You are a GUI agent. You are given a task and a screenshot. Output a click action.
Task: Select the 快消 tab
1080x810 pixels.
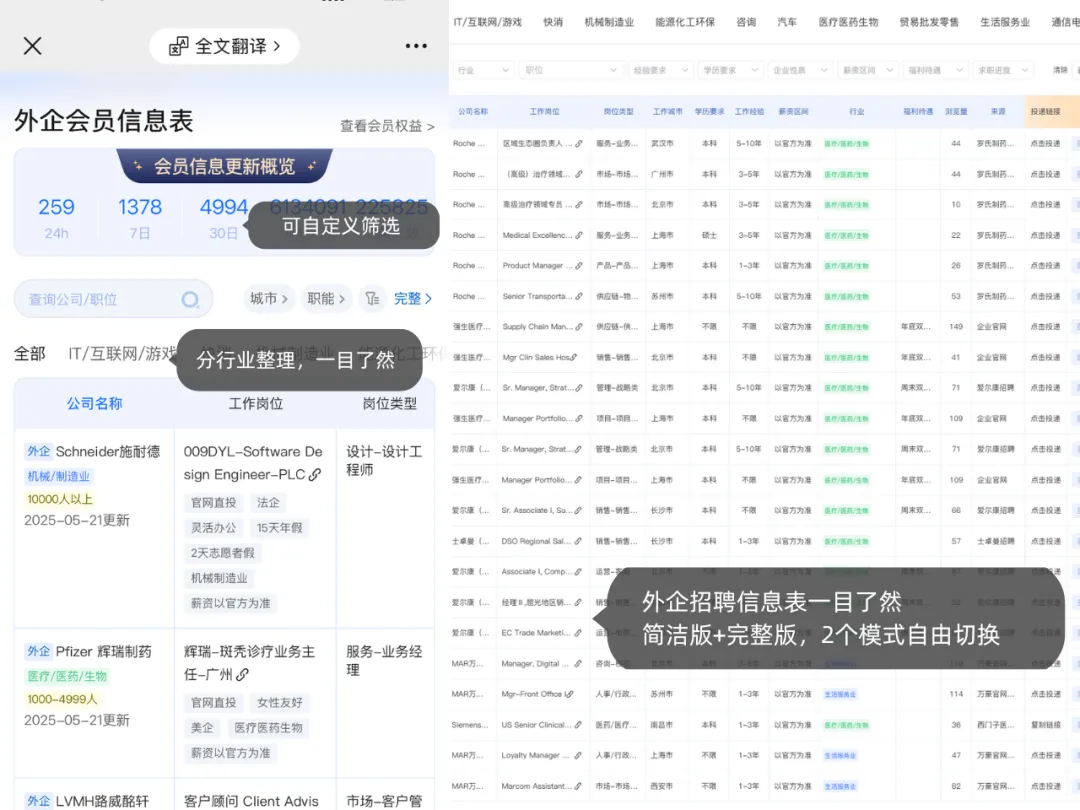coord(553,22)
